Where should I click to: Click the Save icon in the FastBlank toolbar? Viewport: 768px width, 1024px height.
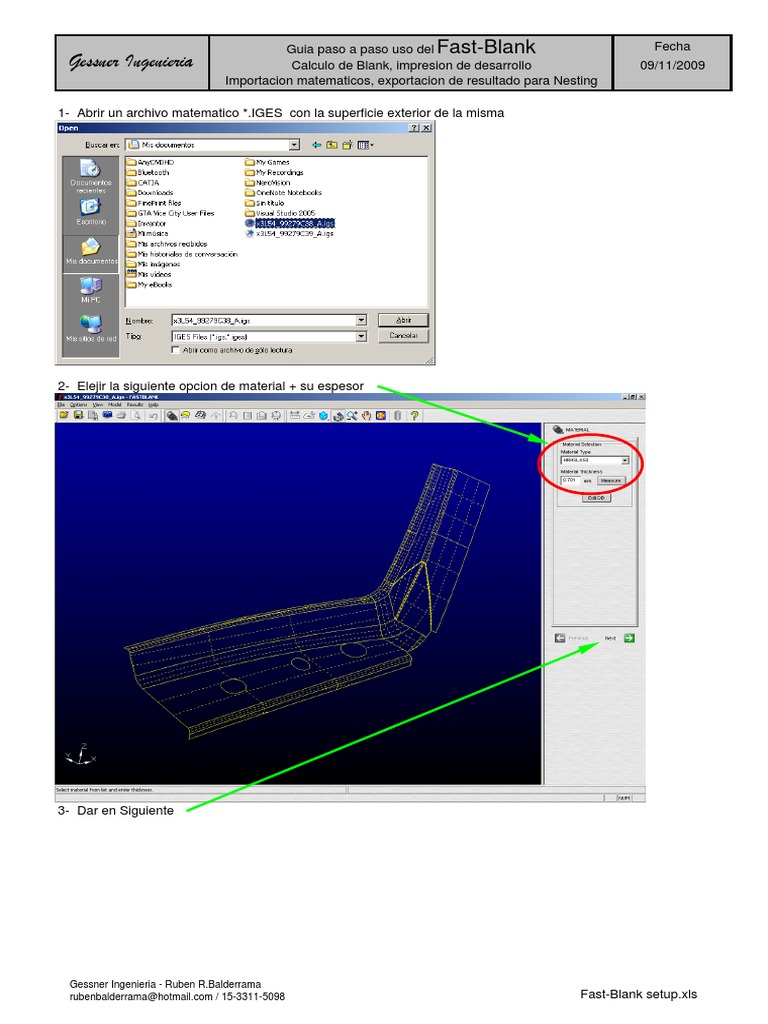(78, 415)
